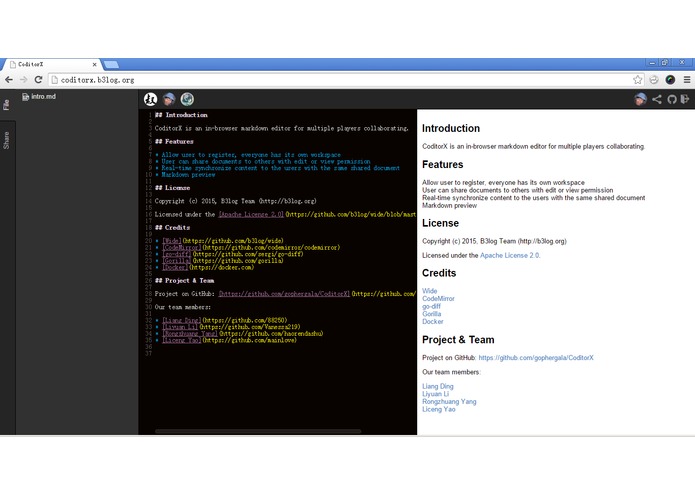The width and height of the screenshot is (695, 494).
Task: Open the go-diff link in preview
Action: point(431,306)
